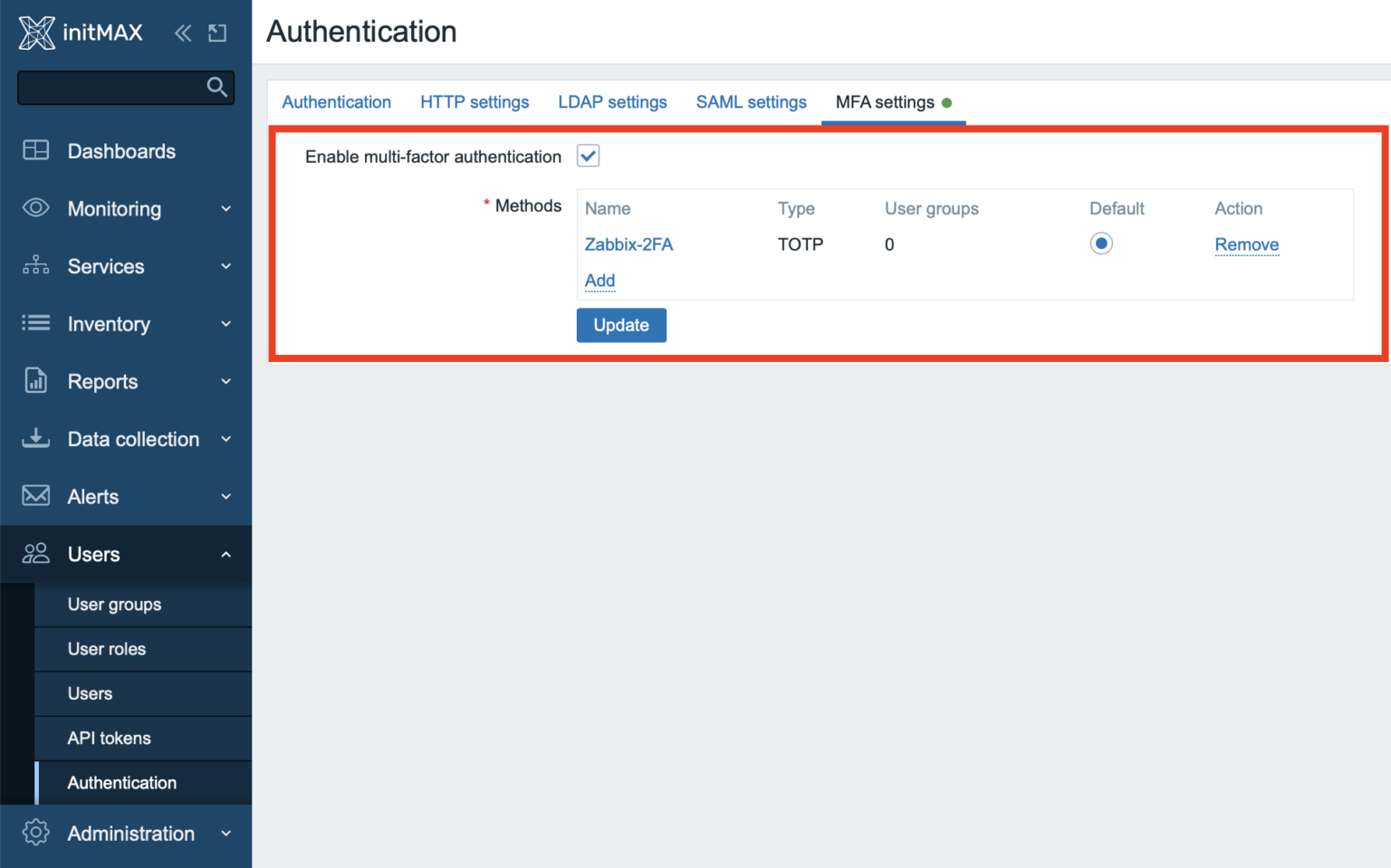Open Alerts via the envelope icon
Screen dimensions: 1391x868
click(35, 496)
